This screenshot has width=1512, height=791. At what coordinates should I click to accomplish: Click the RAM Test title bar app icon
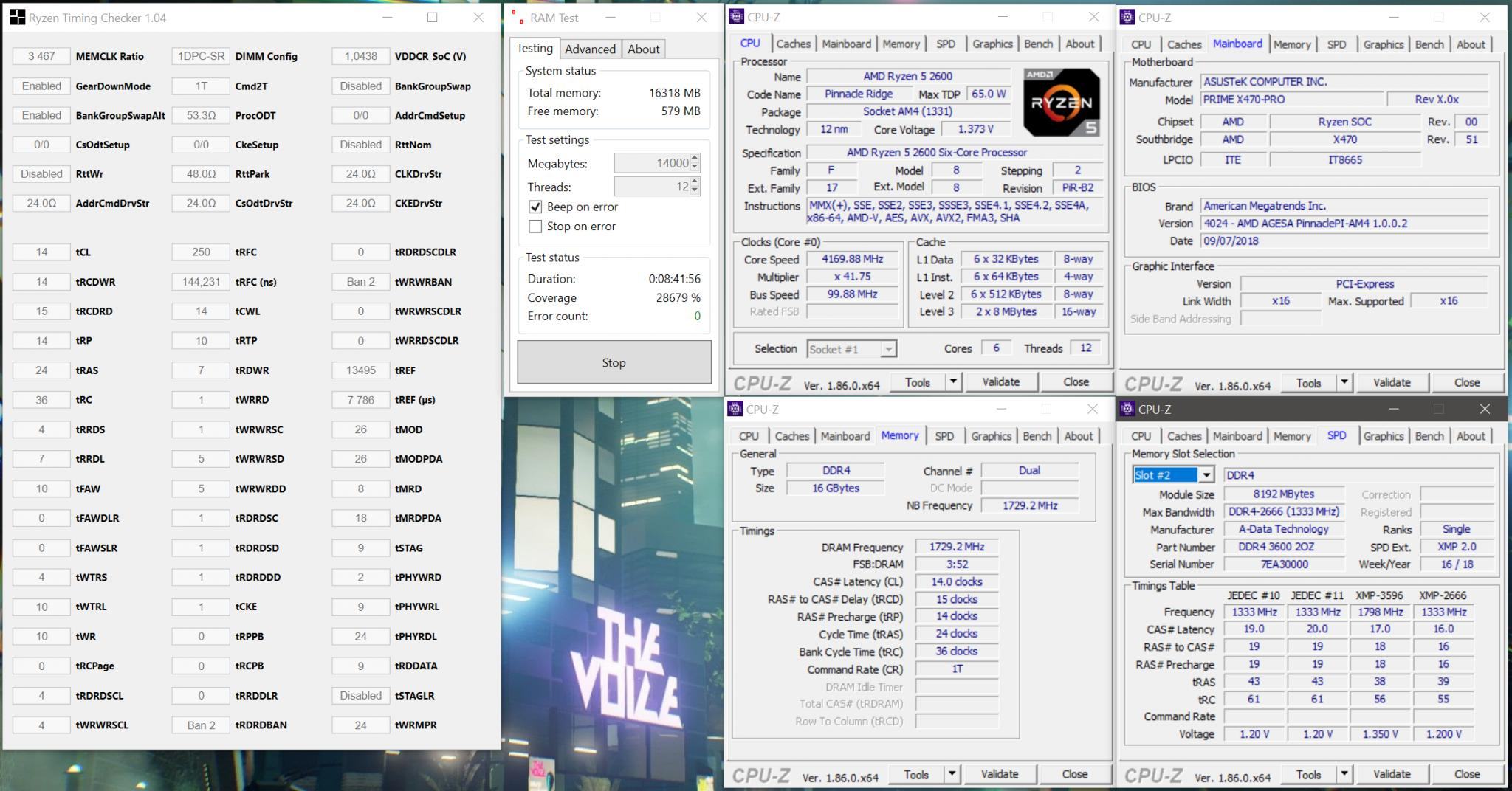517,18
